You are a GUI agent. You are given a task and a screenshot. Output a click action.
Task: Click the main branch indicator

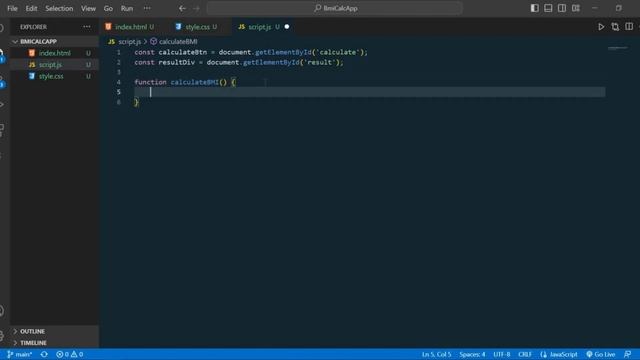(20, 354)
